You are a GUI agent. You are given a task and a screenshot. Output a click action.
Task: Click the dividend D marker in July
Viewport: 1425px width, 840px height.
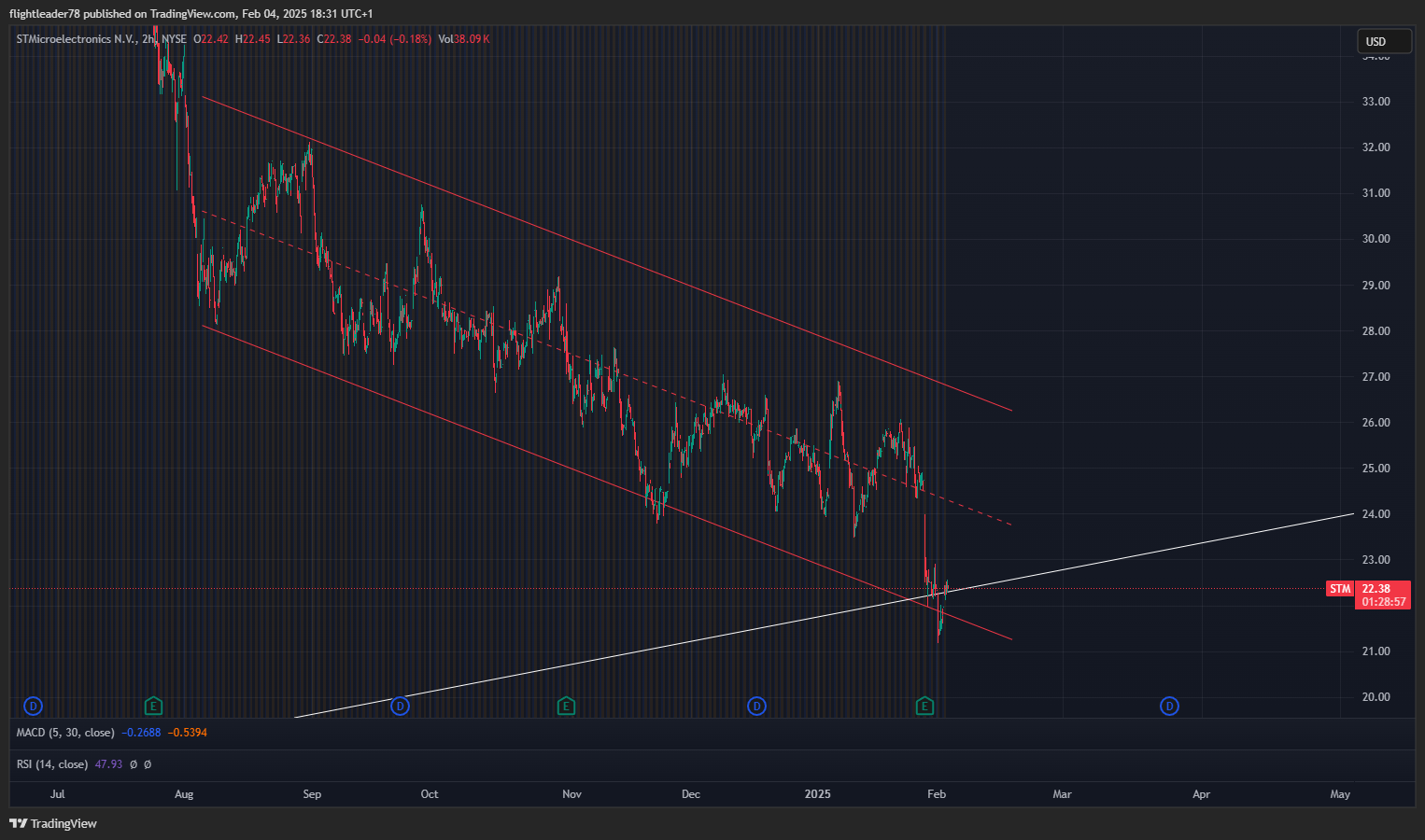[x=33, y=706]
